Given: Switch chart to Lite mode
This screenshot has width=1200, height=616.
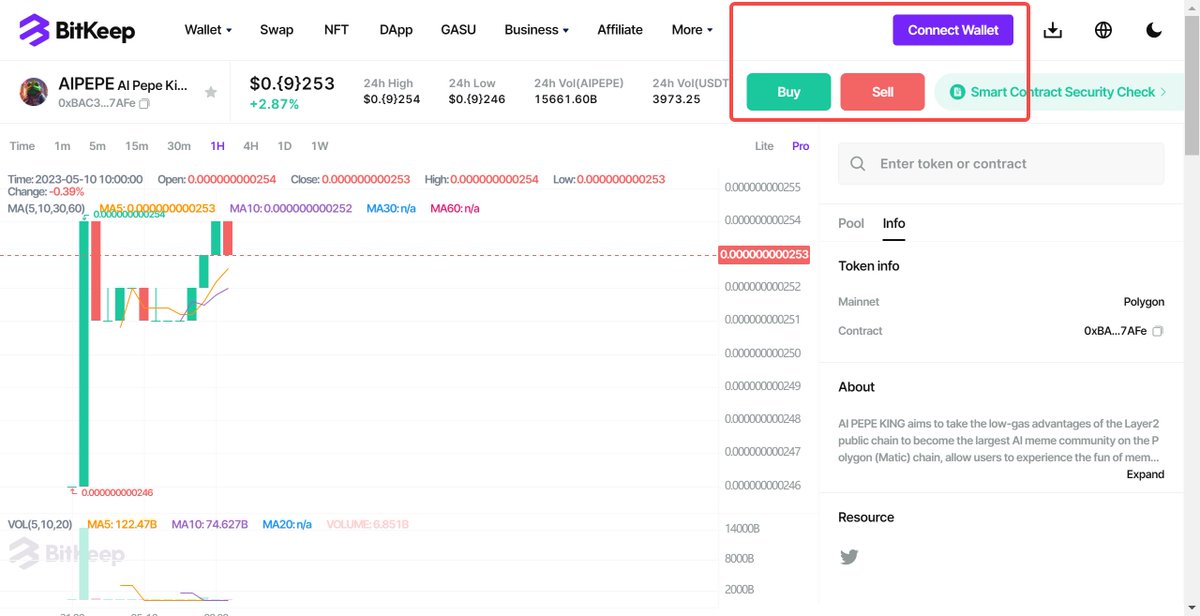Looking at the screenshot, I should 764,146.
